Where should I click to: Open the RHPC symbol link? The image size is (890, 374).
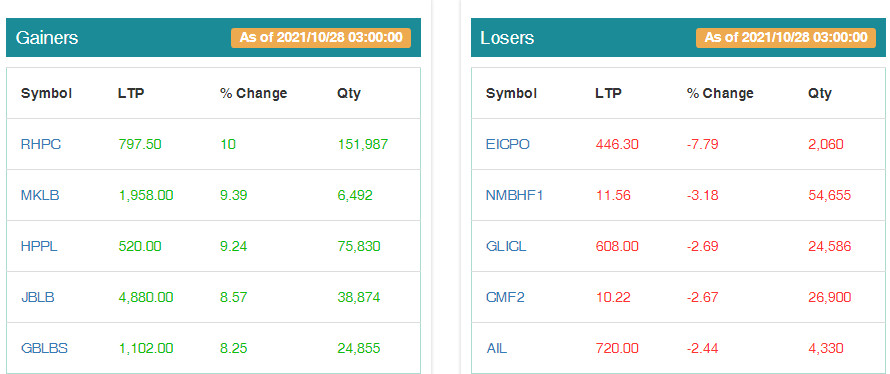(41, 144)
